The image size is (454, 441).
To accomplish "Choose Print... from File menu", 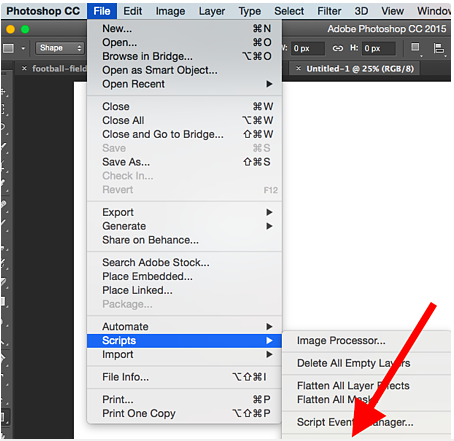I will [184, 399].
